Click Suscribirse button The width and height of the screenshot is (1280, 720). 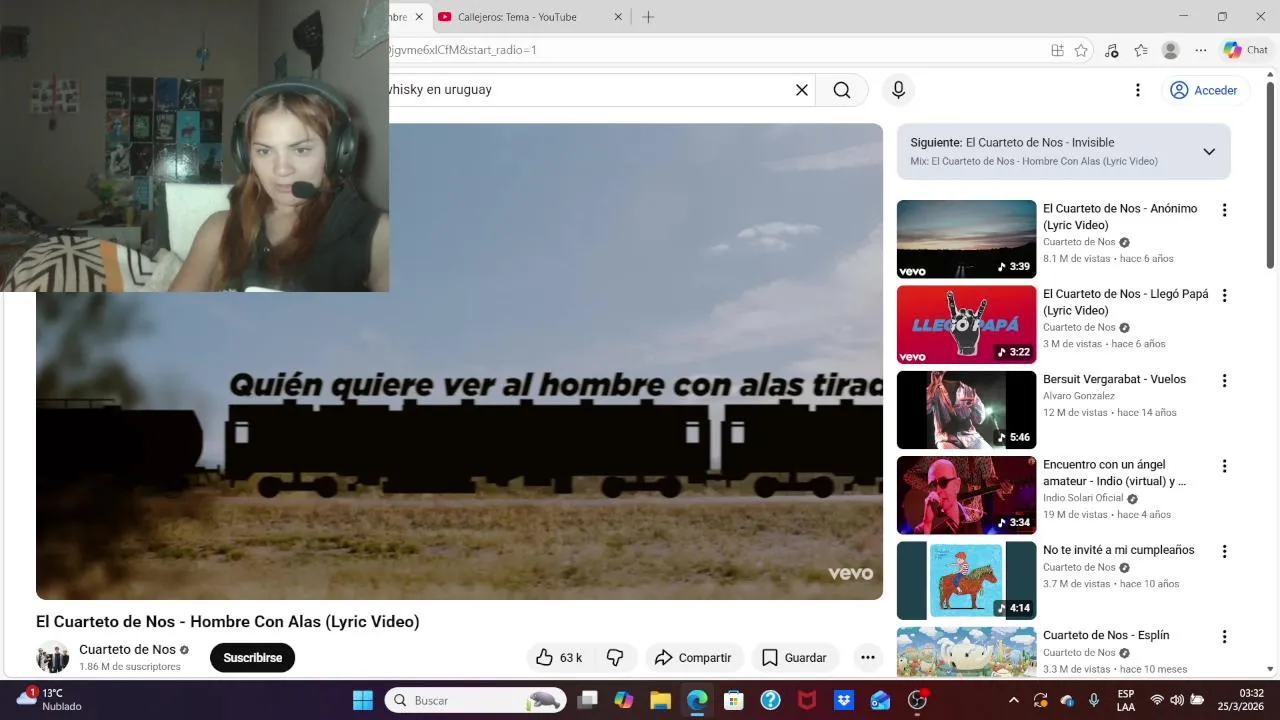[252, 658]
